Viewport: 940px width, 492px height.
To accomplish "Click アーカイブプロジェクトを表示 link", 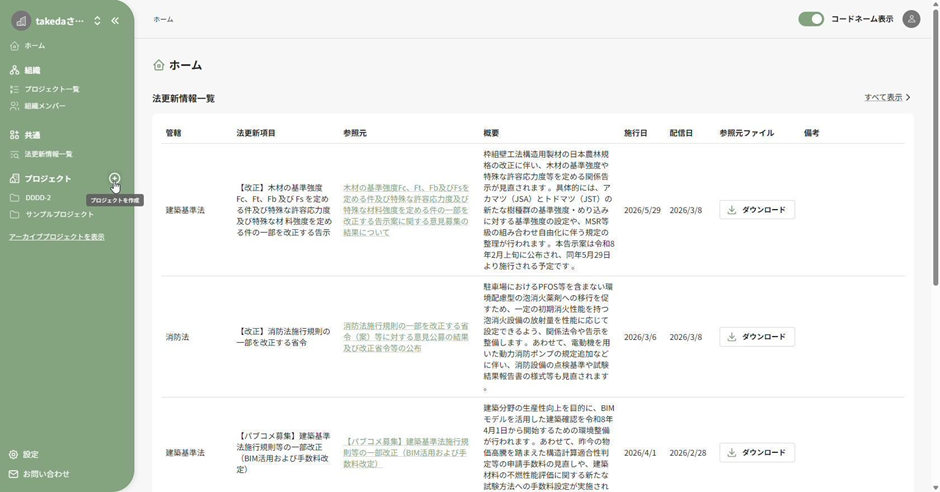I will coord(57,237).
